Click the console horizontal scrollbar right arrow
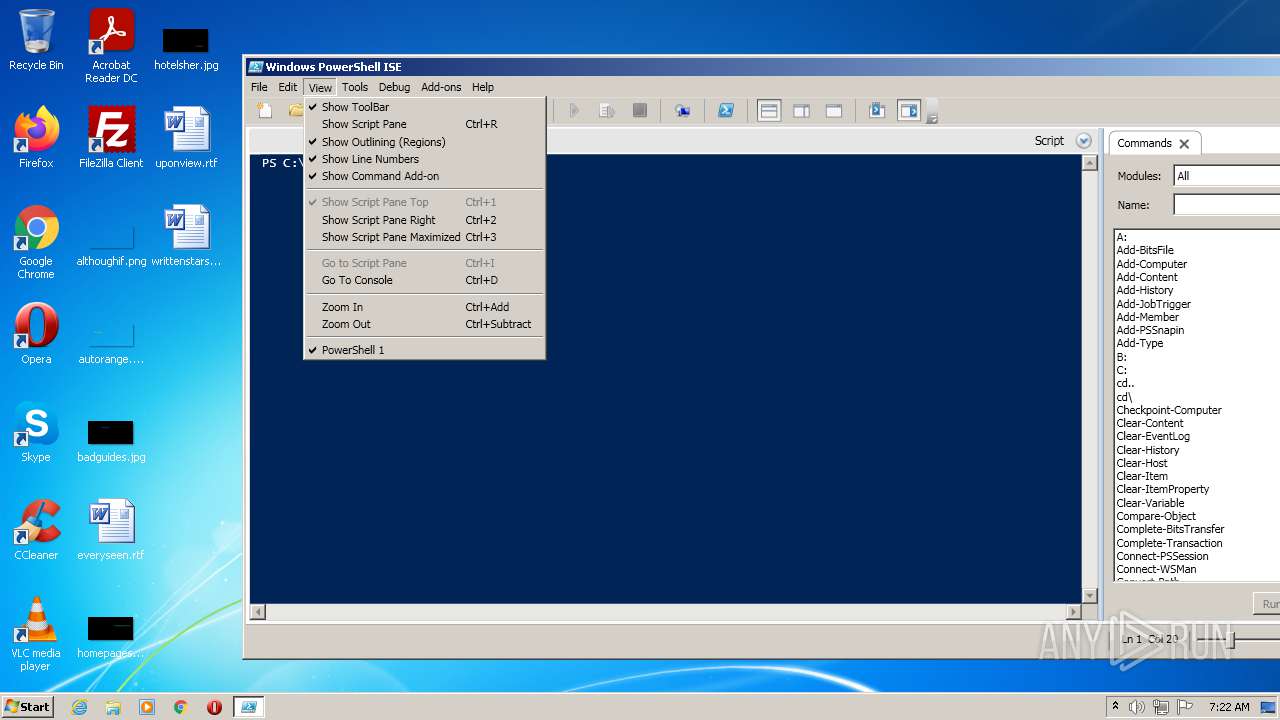 point(1075,612)
